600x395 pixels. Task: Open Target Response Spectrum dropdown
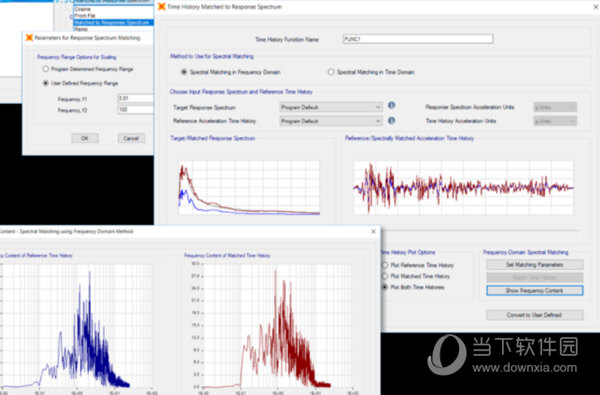(331, 107)
